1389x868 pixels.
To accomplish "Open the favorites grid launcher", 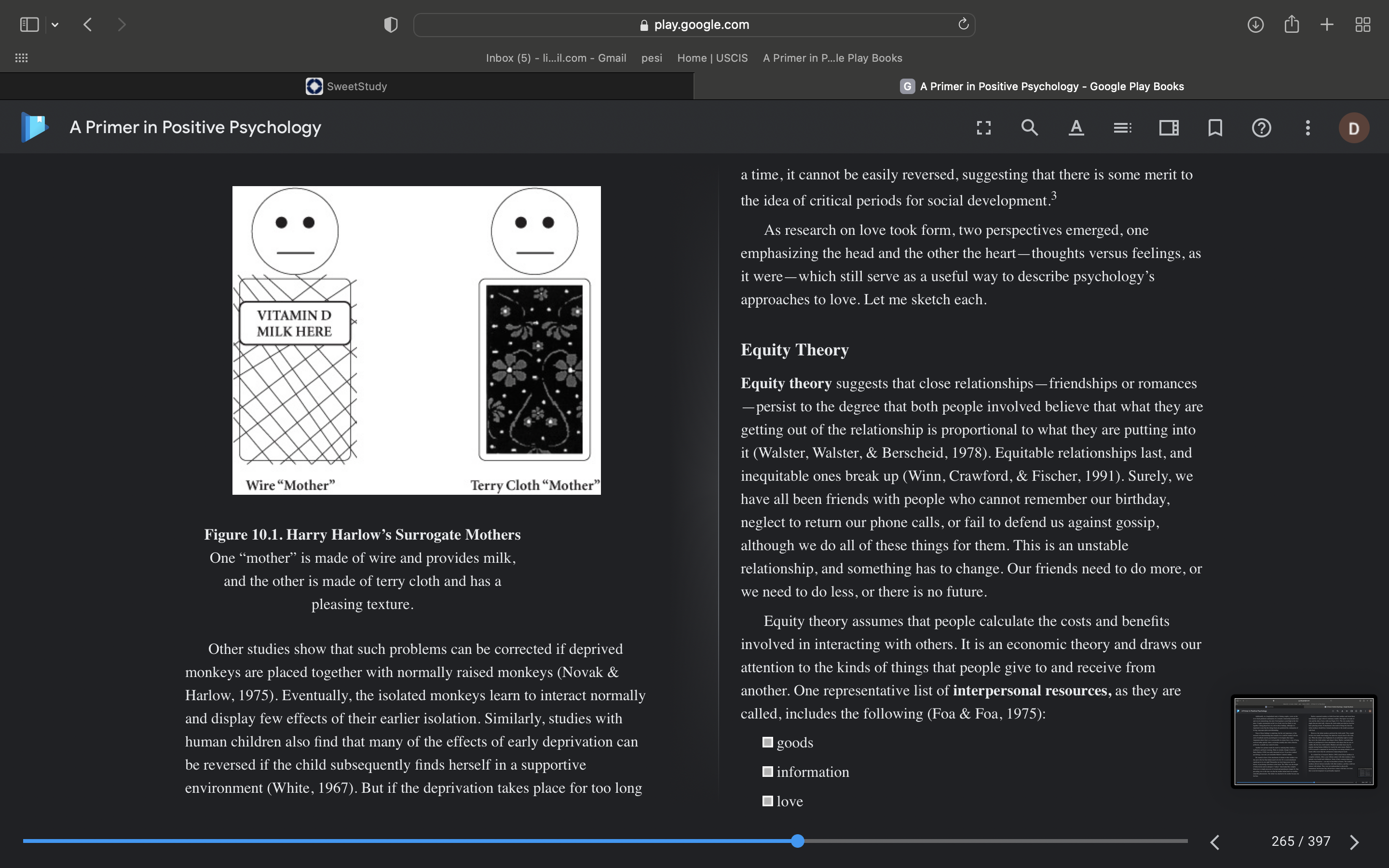I will 21,57.
